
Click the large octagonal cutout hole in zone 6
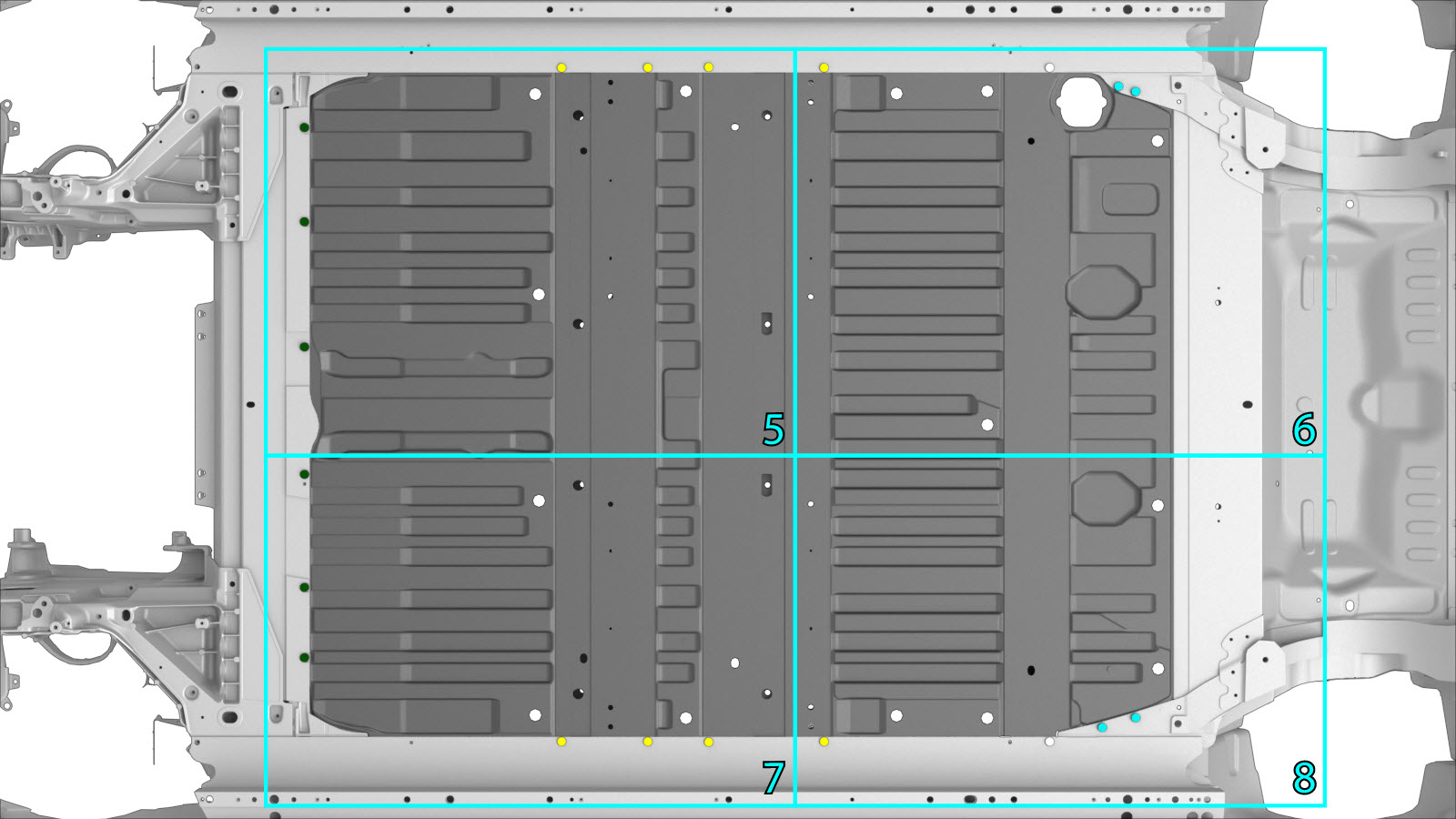(1082, 100)
